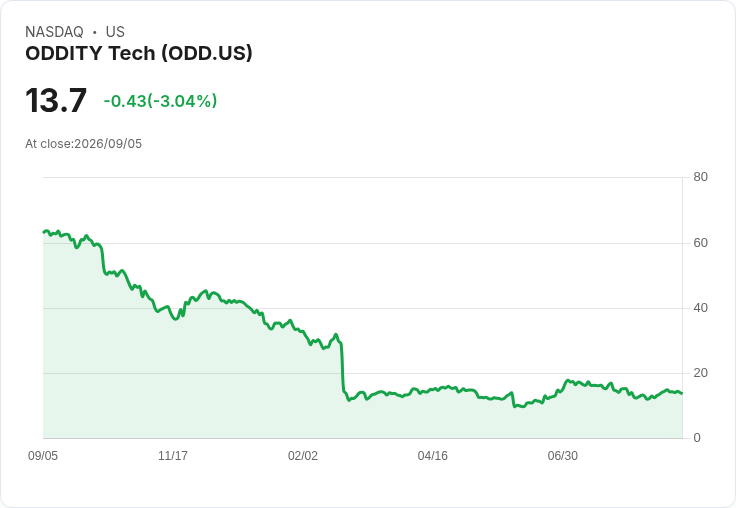Viewport: 736px width, 508px height.
Task: Click the lowest dip between 04/16 and 06/30
Action: 515,406
